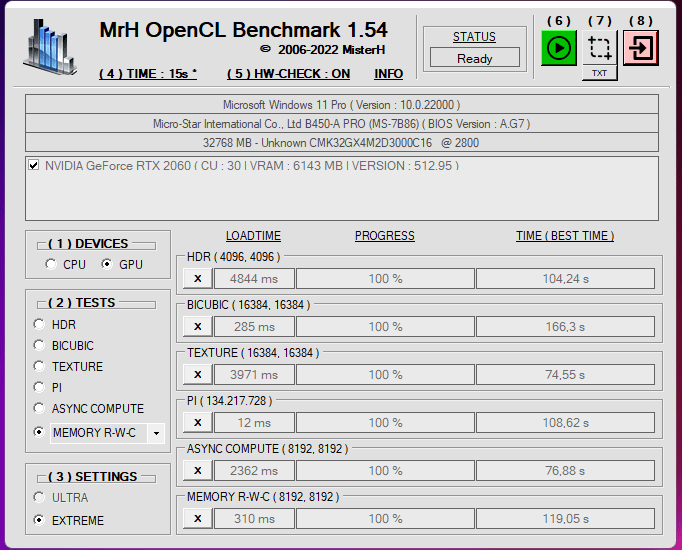Click the TIME ( BEST TIME ) header

tap(565, 236)
